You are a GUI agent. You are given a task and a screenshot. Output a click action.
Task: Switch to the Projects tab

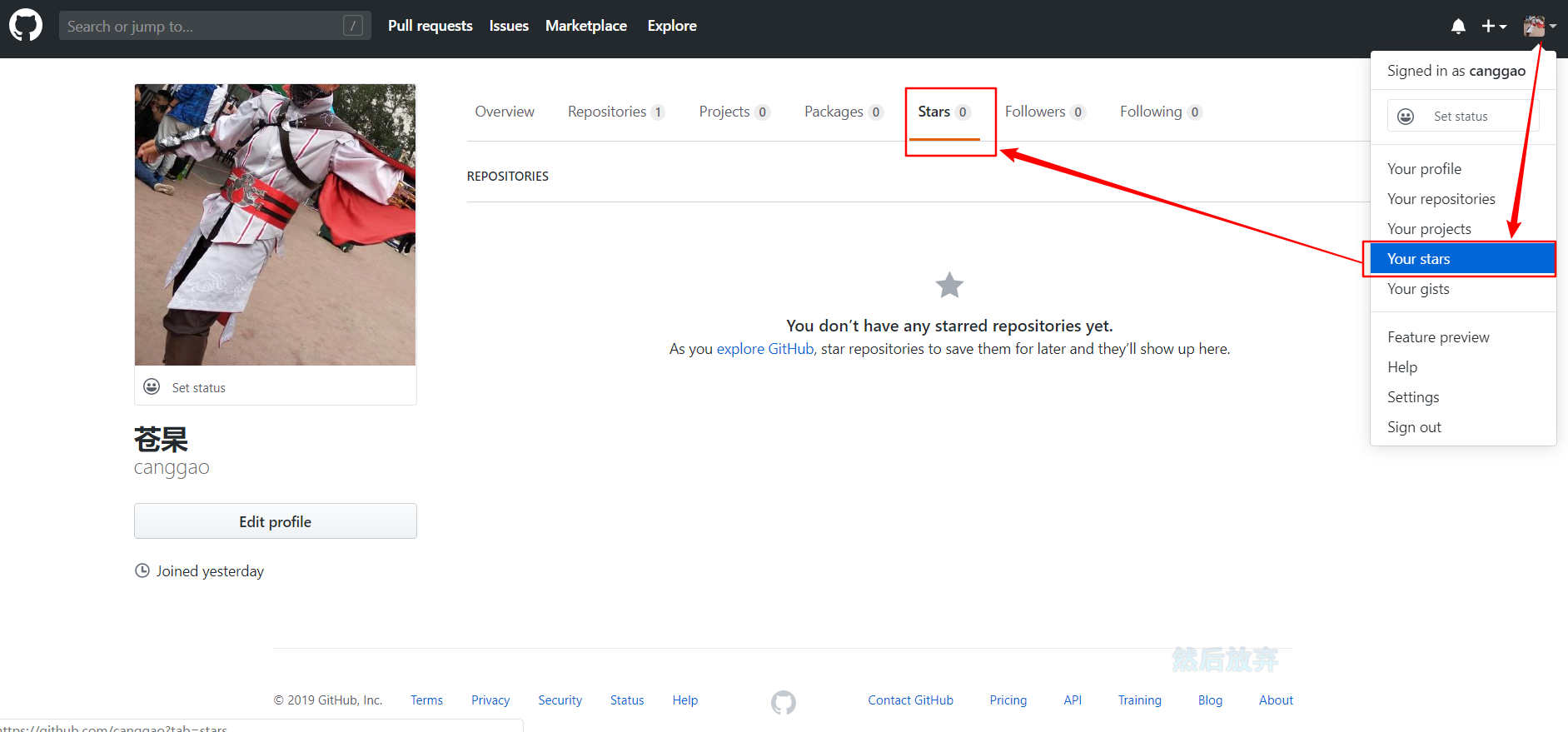coord(734,112)
